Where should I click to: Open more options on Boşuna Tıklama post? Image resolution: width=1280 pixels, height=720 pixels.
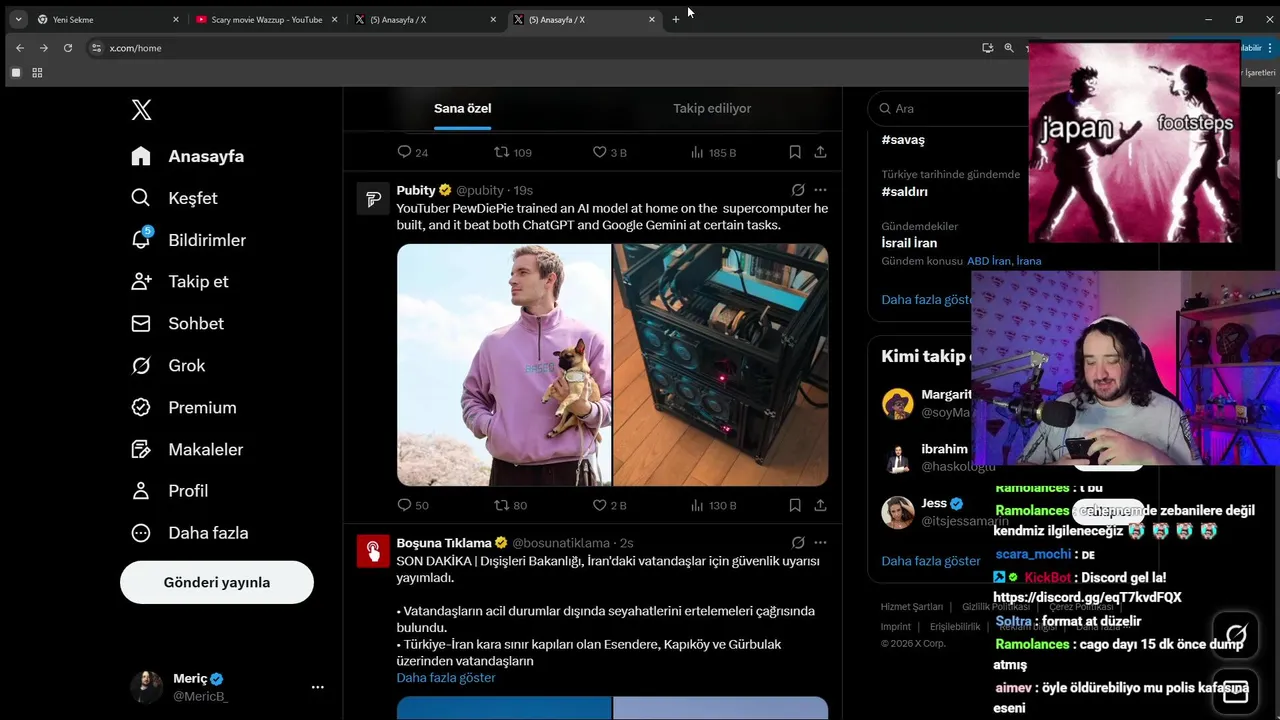click(x=820, y=543)
